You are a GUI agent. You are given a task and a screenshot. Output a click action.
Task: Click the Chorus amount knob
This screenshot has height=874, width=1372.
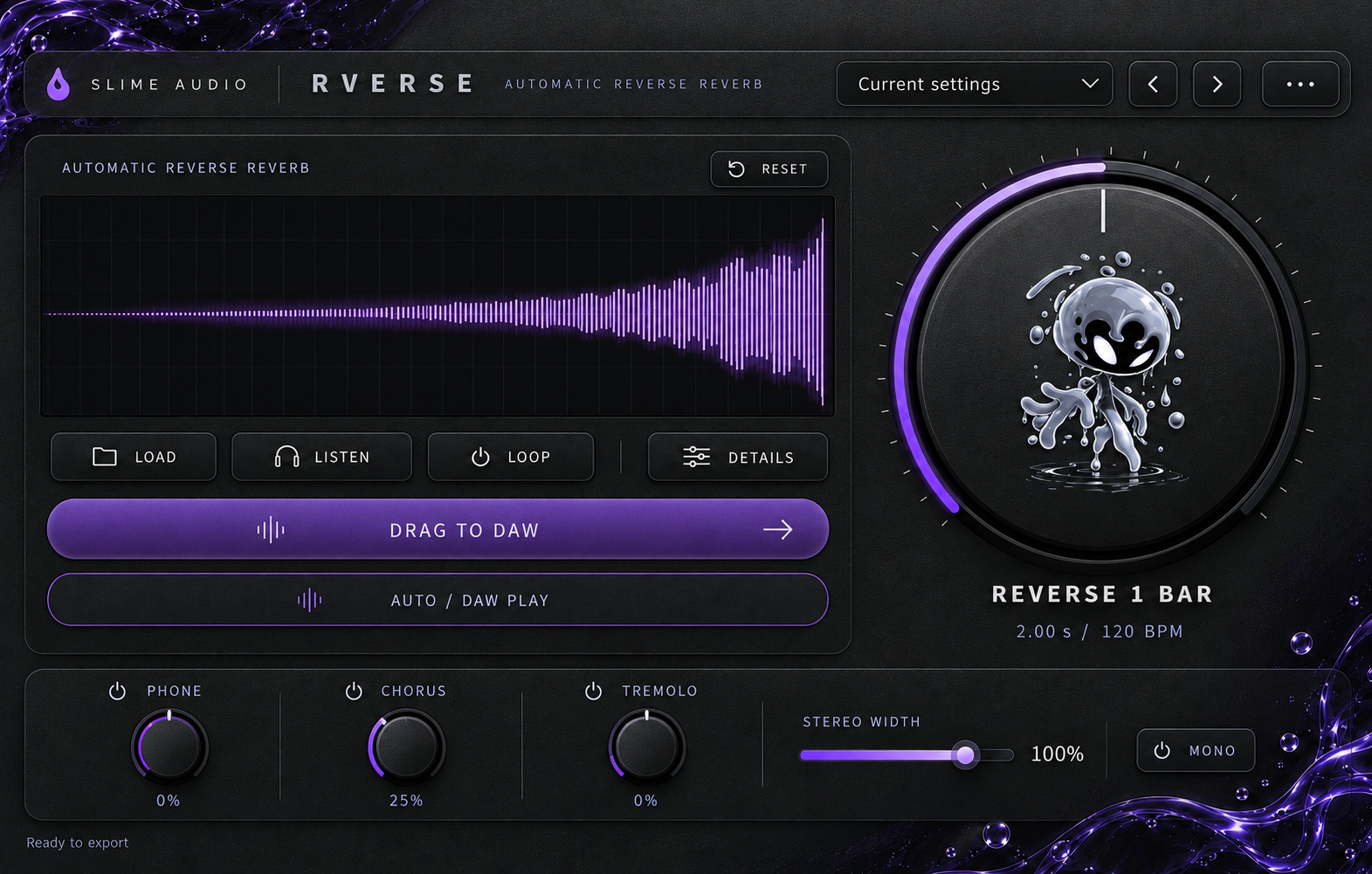click(x=406, y=747)
